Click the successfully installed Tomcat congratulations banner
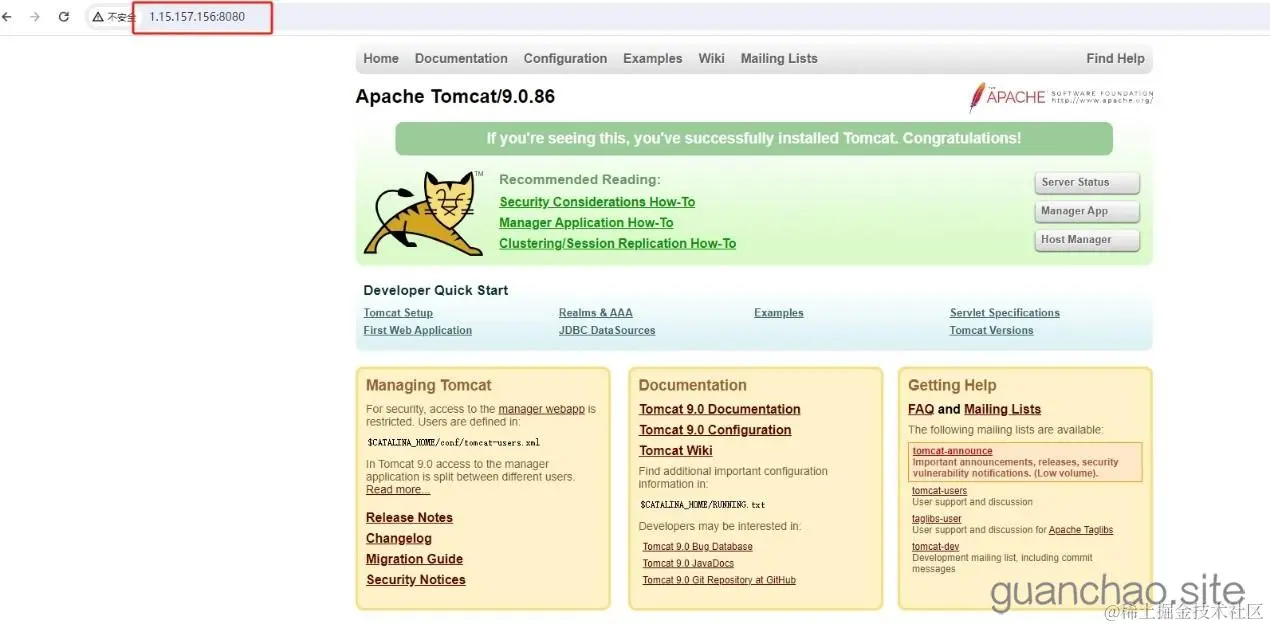The height and width of the screenshot is (628, 1270). tap(754, 139)
